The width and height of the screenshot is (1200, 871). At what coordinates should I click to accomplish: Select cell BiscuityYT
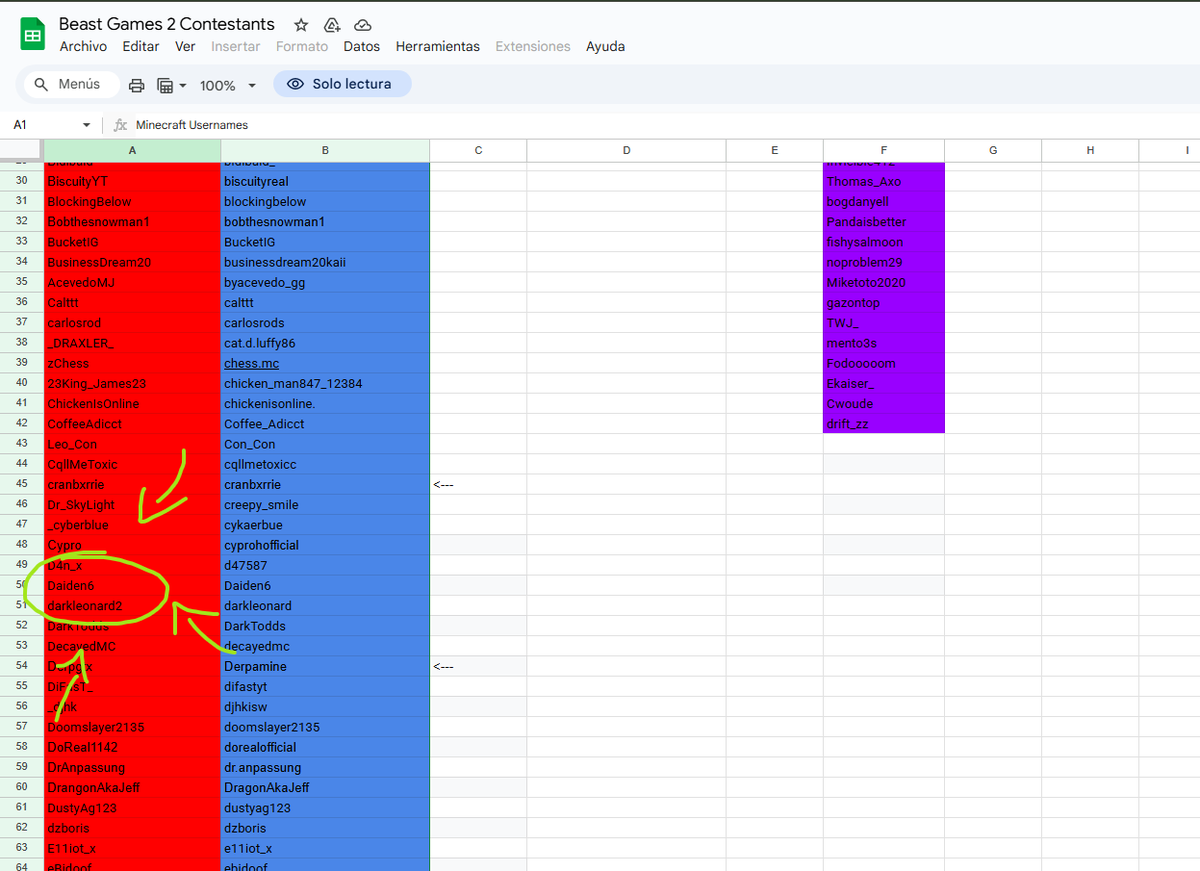pyautogui.click(x=132, y=181)
